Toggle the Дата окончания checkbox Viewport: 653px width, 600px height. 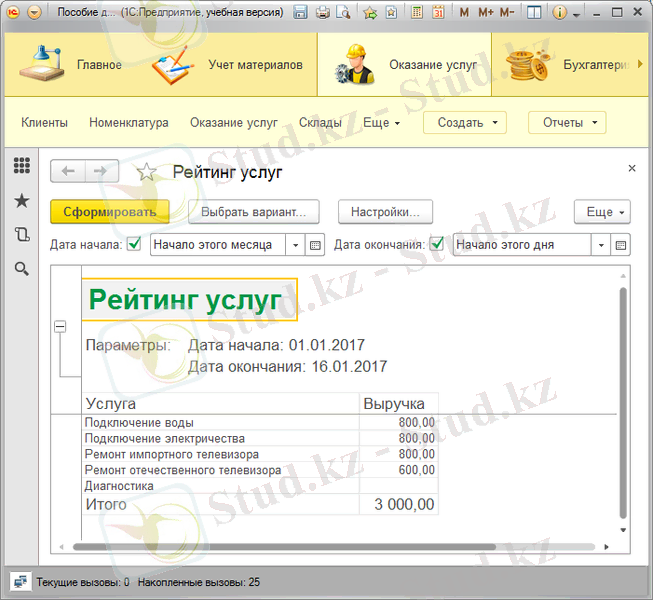(436, 244)
